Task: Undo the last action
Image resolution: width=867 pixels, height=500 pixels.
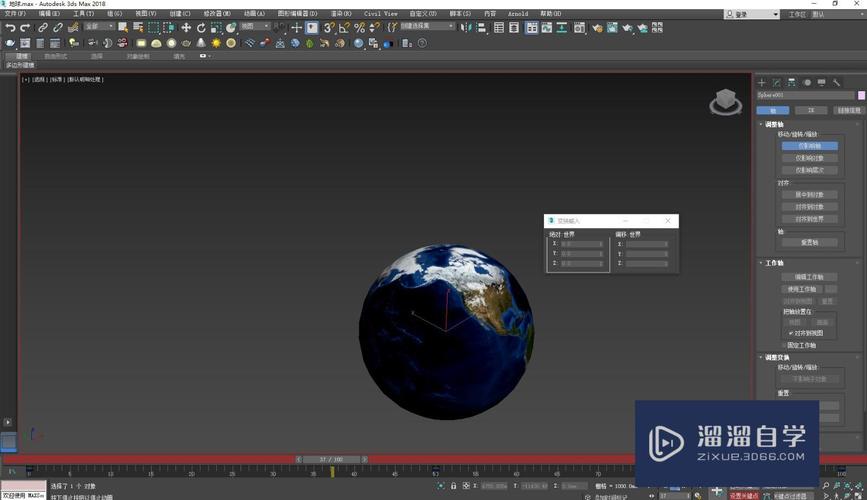Action: [x=10, y=28]
